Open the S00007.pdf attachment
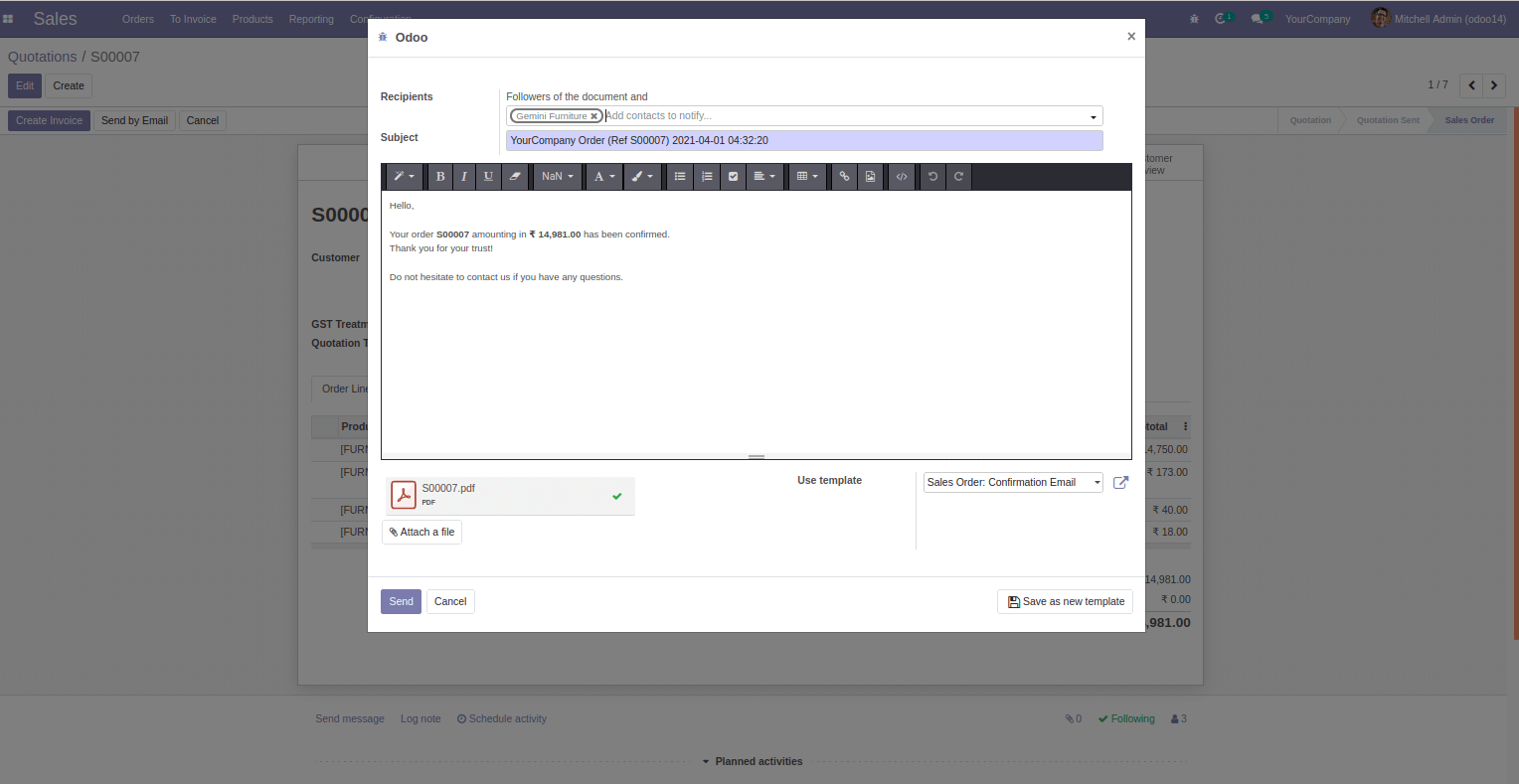The height and width of the screenshot is (784, 1519). [510, 496]
